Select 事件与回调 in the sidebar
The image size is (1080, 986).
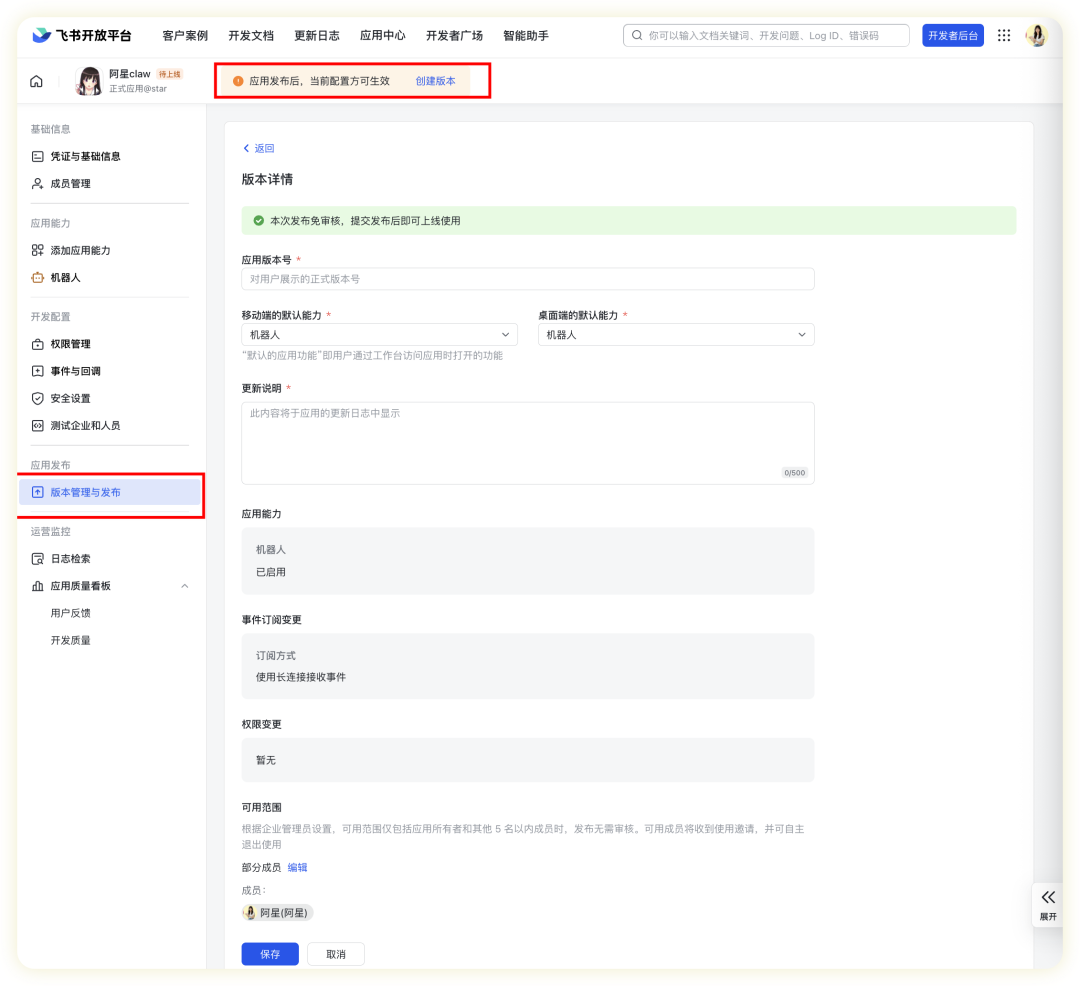75,371
